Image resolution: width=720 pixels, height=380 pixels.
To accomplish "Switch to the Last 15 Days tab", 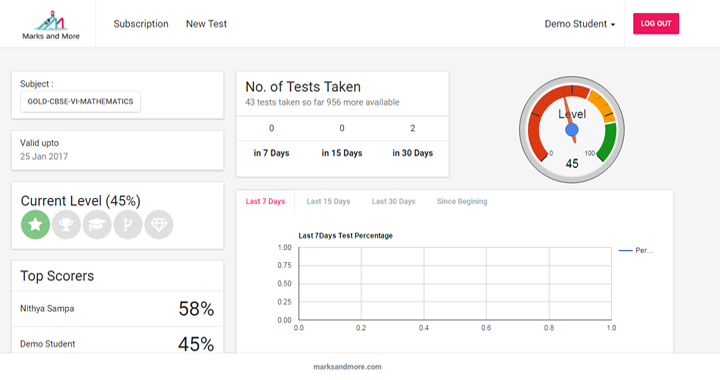I will coord(328,201).
